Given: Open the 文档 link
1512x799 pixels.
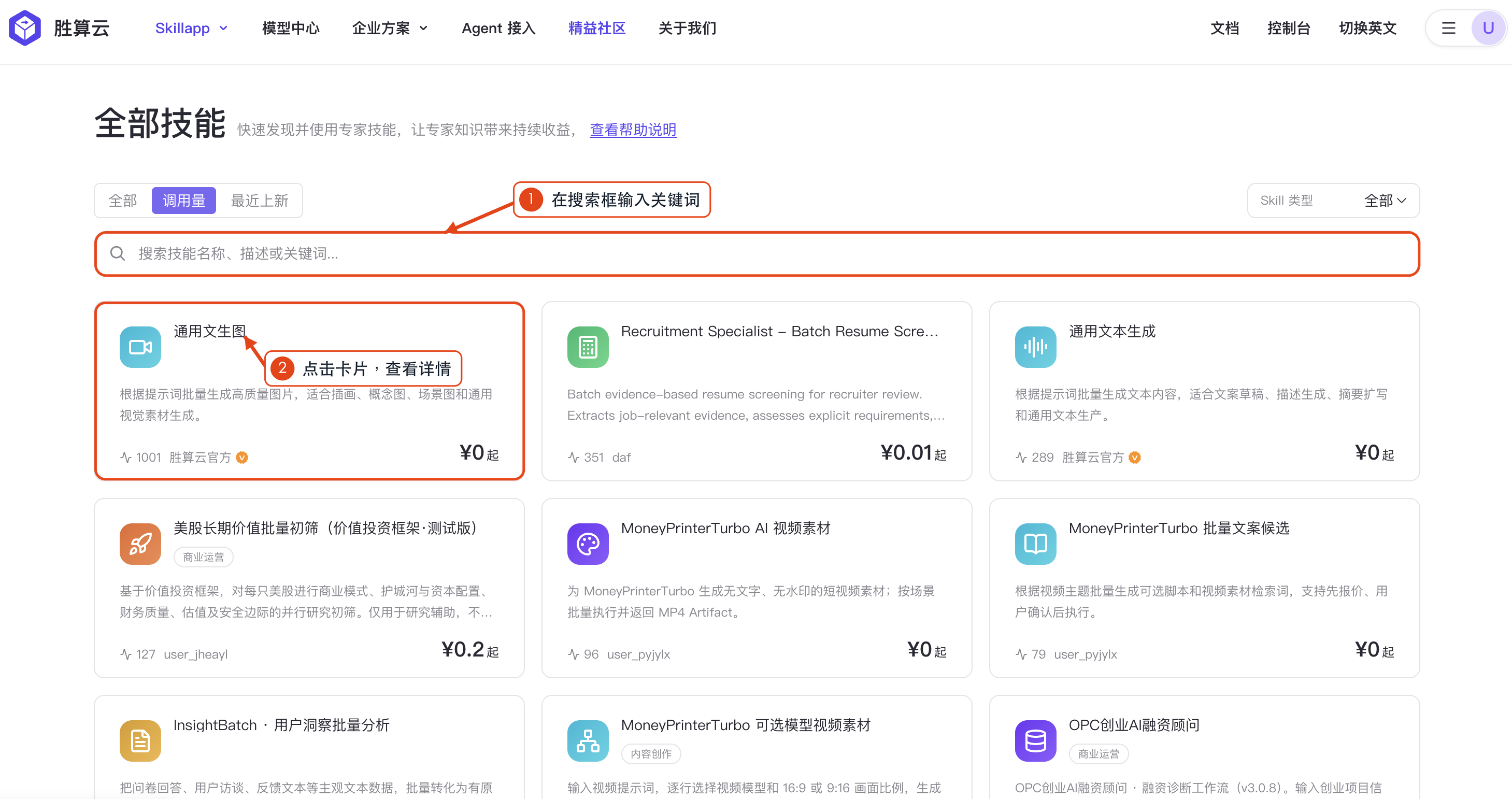Looking at the screenshot, I should pyautogui.click(x=1224, y=28).
